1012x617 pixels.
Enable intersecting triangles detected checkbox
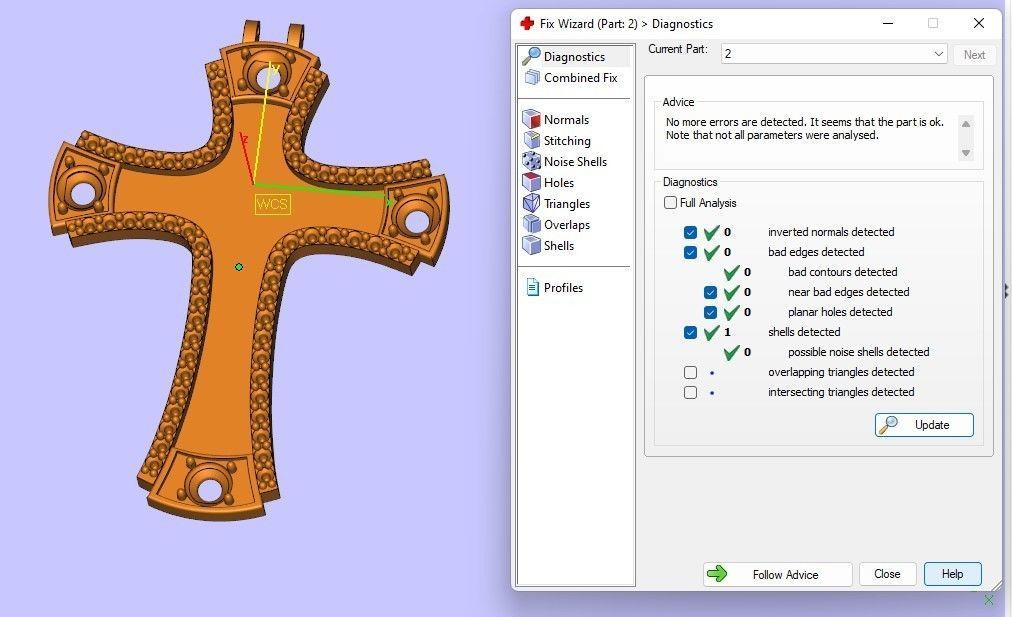pos(691,392)
